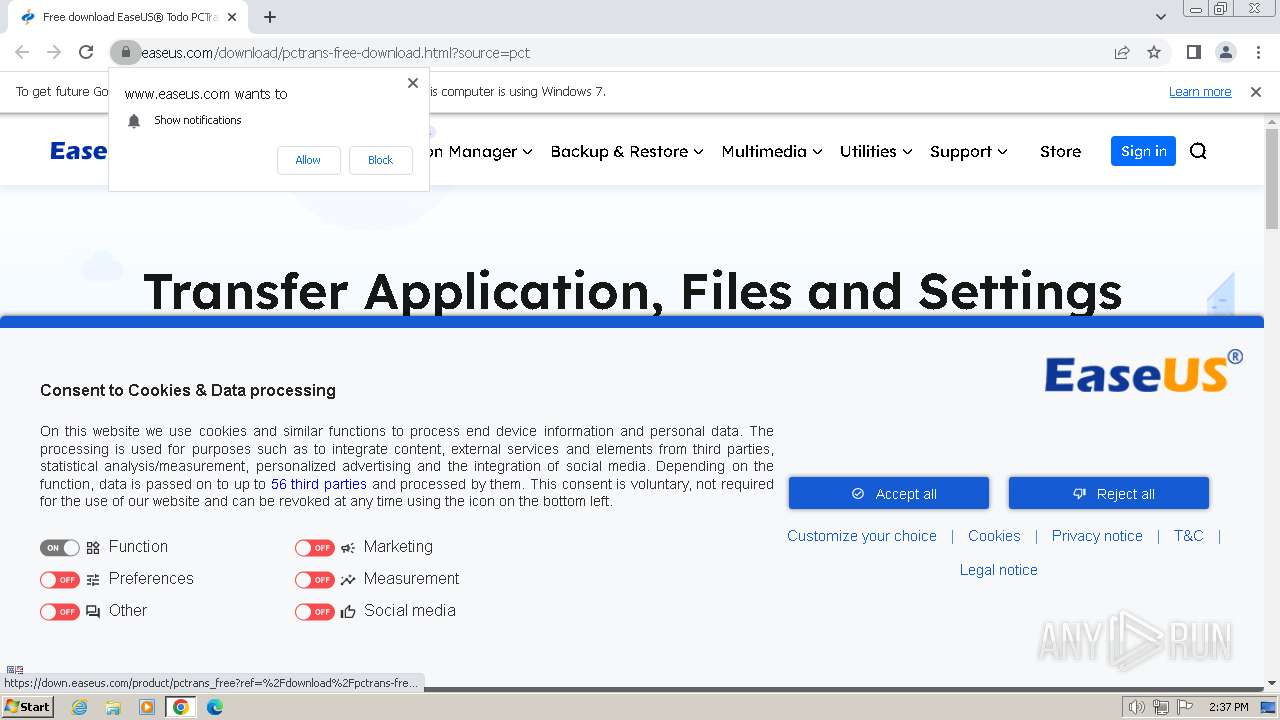Click Reject all cookies
The width and height of the screenshot is (1280, 720).
click(1109, 493)
